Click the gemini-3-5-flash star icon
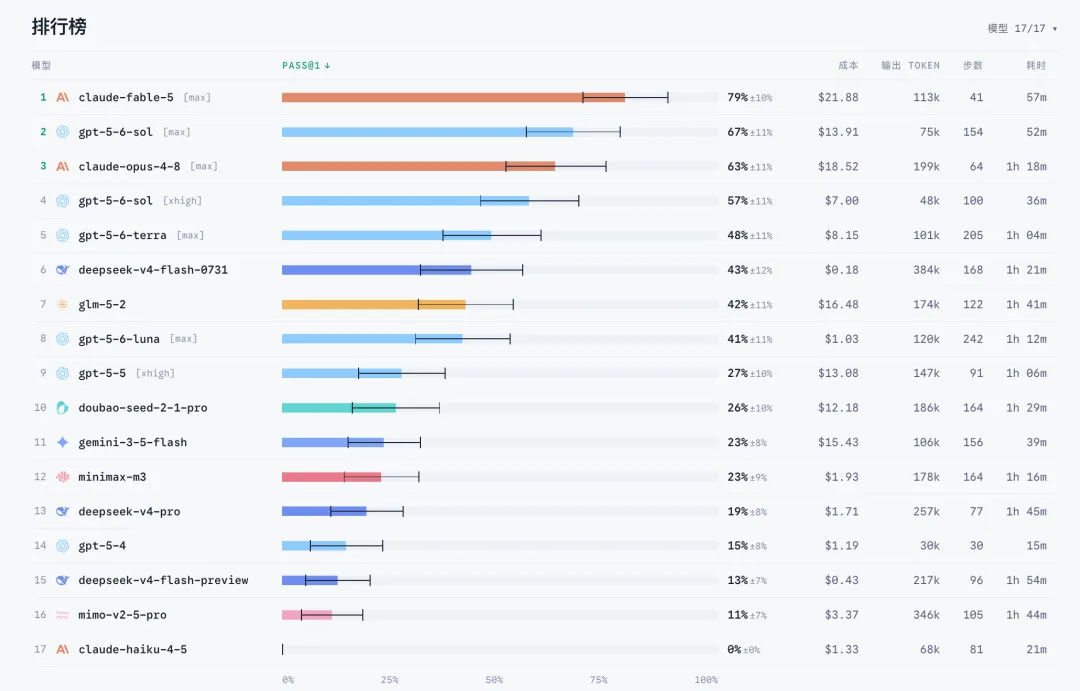 point(63,442)
